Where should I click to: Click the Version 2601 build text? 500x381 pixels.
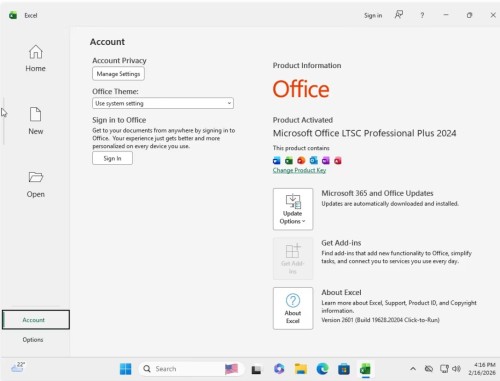coord(380,320)
